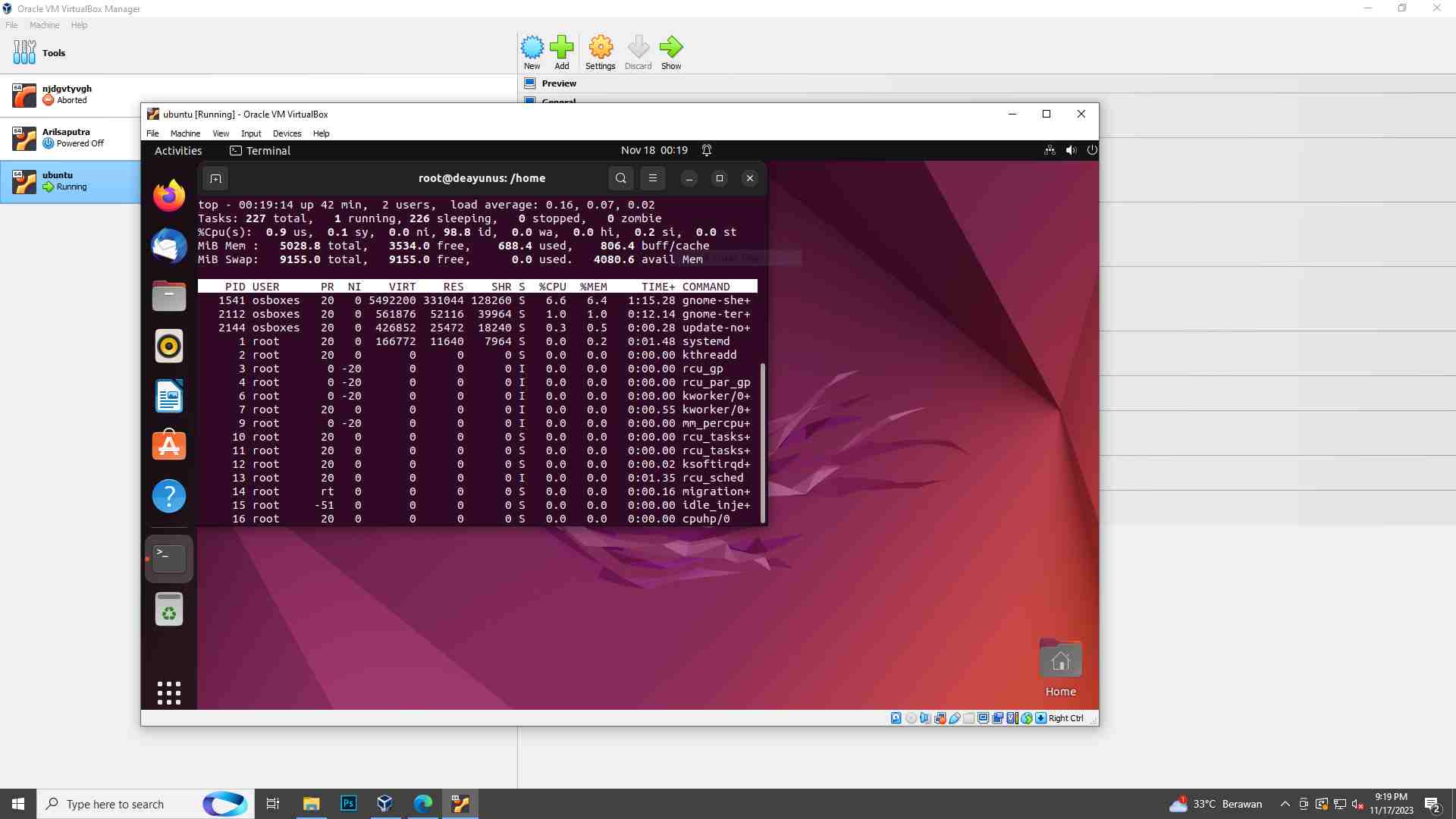This screenshot has width=1456, height=819.
Task: Maximize the terminal window
Action: pos(720,178)
